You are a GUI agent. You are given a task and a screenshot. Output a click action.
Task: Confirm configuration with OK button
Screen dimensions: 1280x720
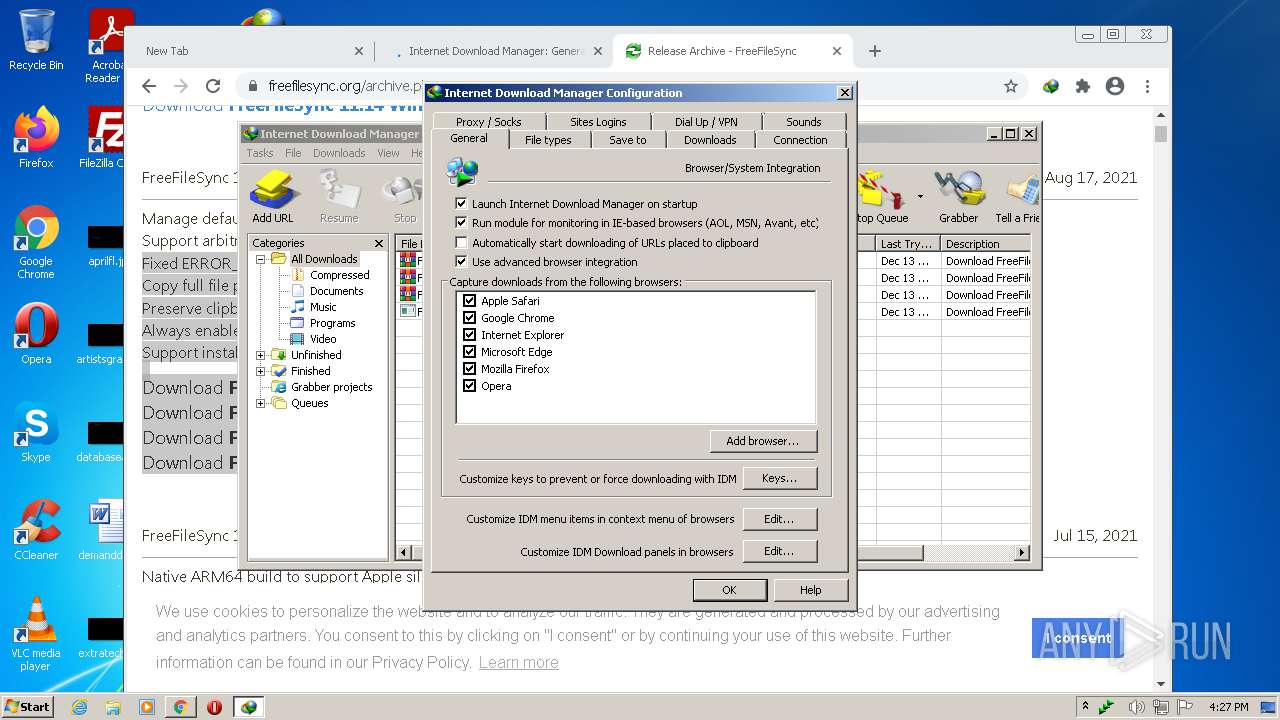pos(729,590)
